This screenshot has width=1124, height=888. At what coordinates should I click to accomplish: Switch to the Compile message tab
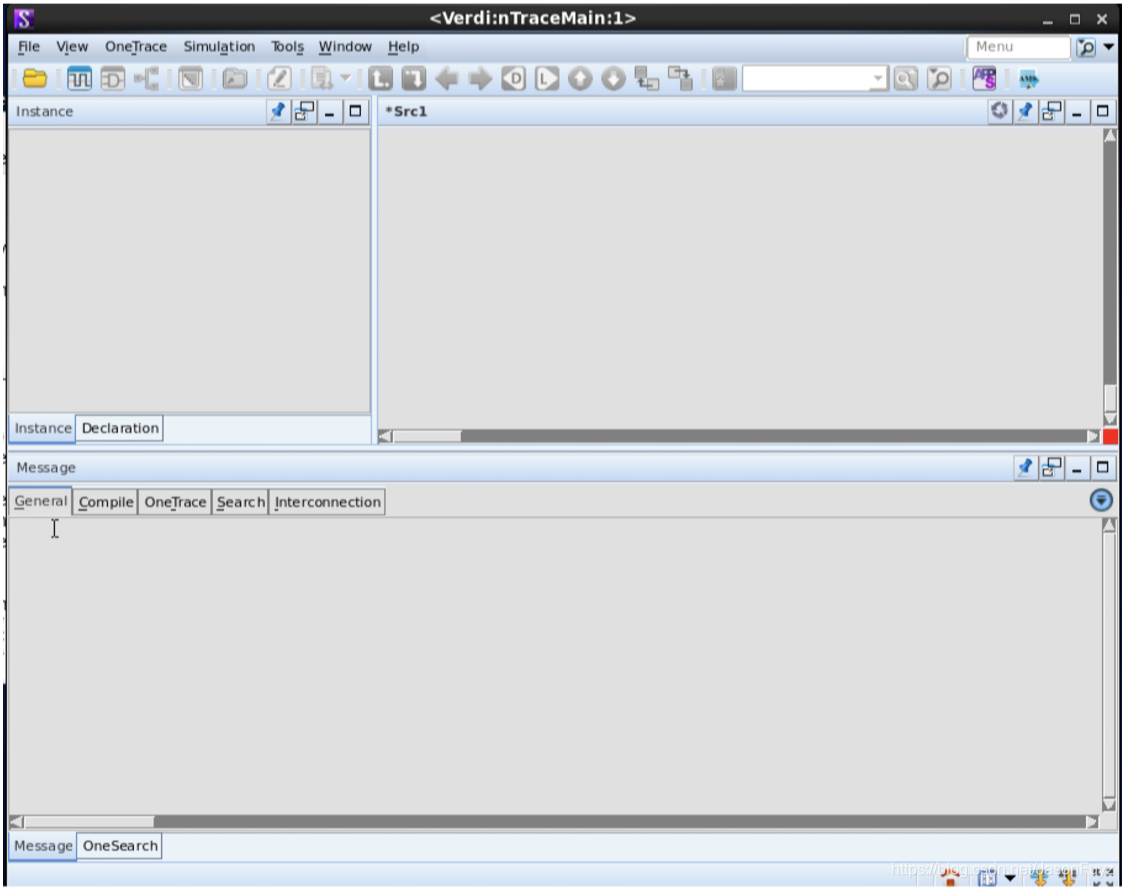pyautogui.click(x=105, y=502)
